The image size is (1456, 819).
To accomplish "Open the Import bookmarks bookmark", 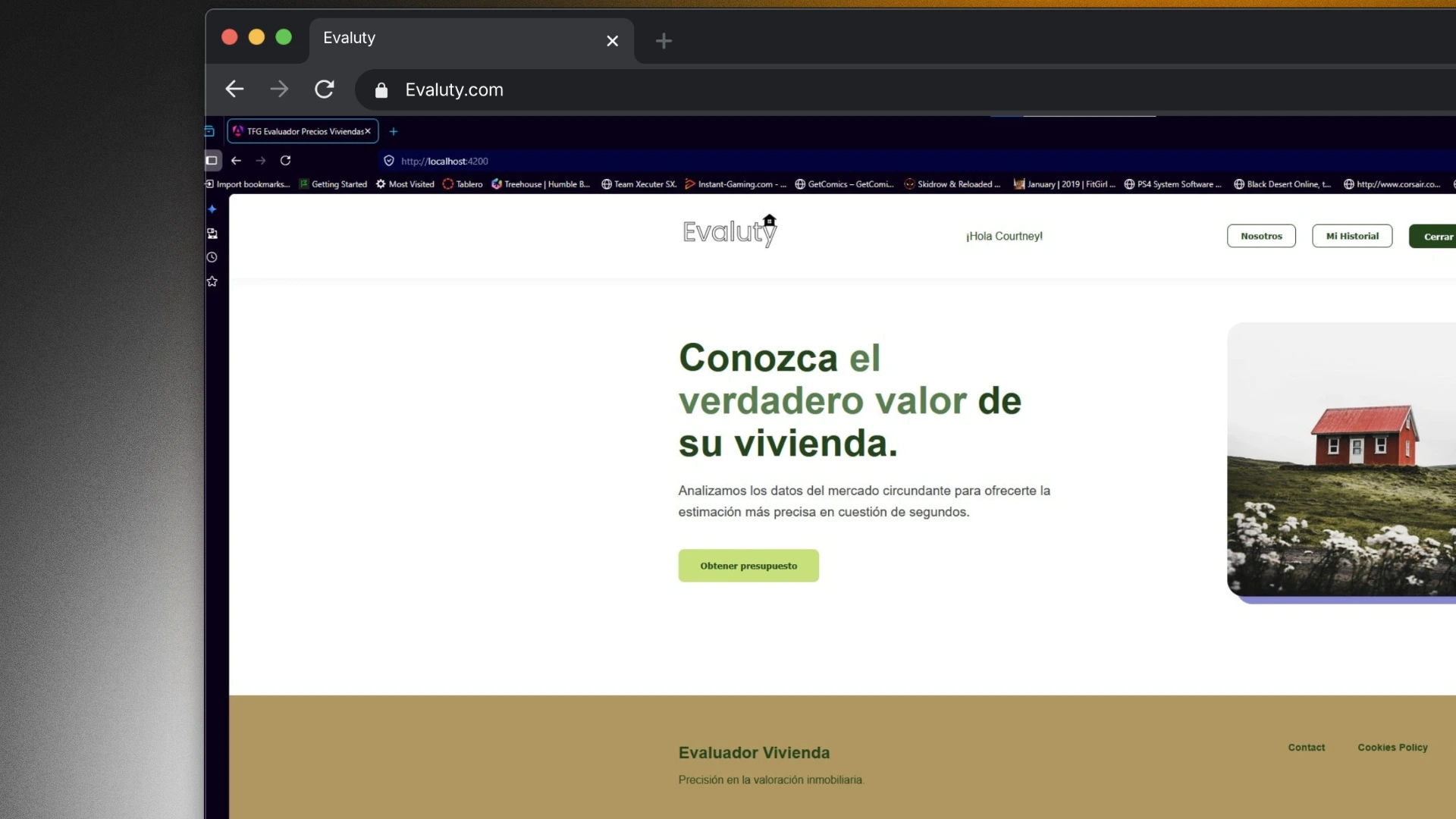I will coord(247,184).
